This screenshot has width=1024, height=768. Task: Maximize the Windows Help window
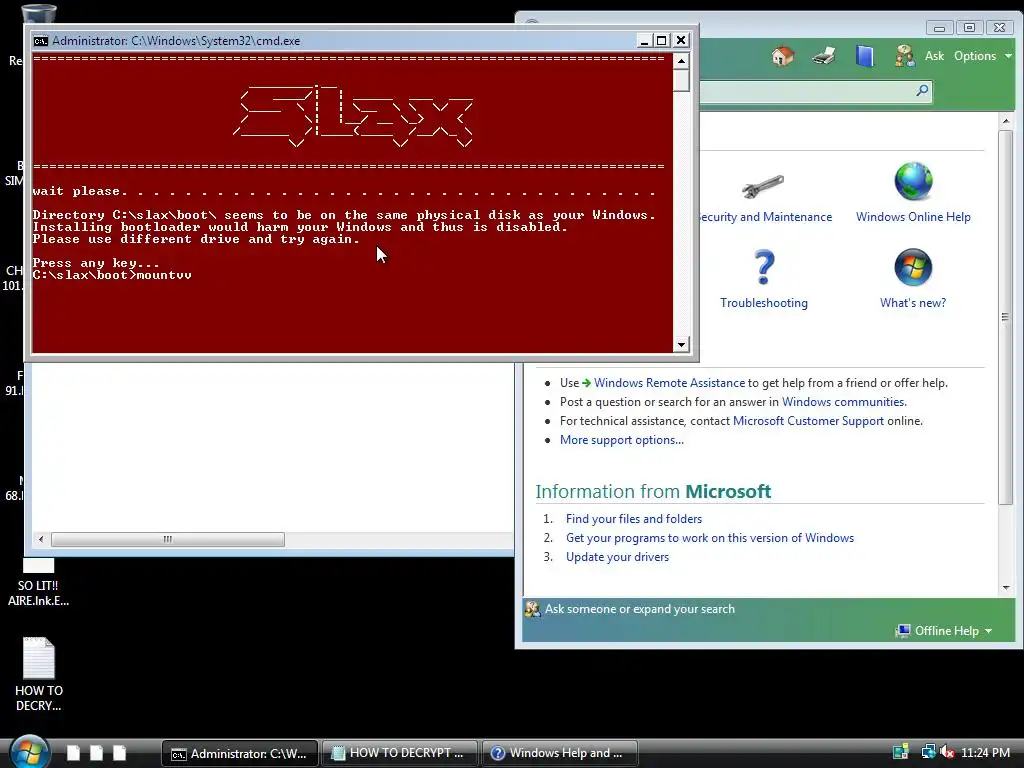(x=969, y=28)
